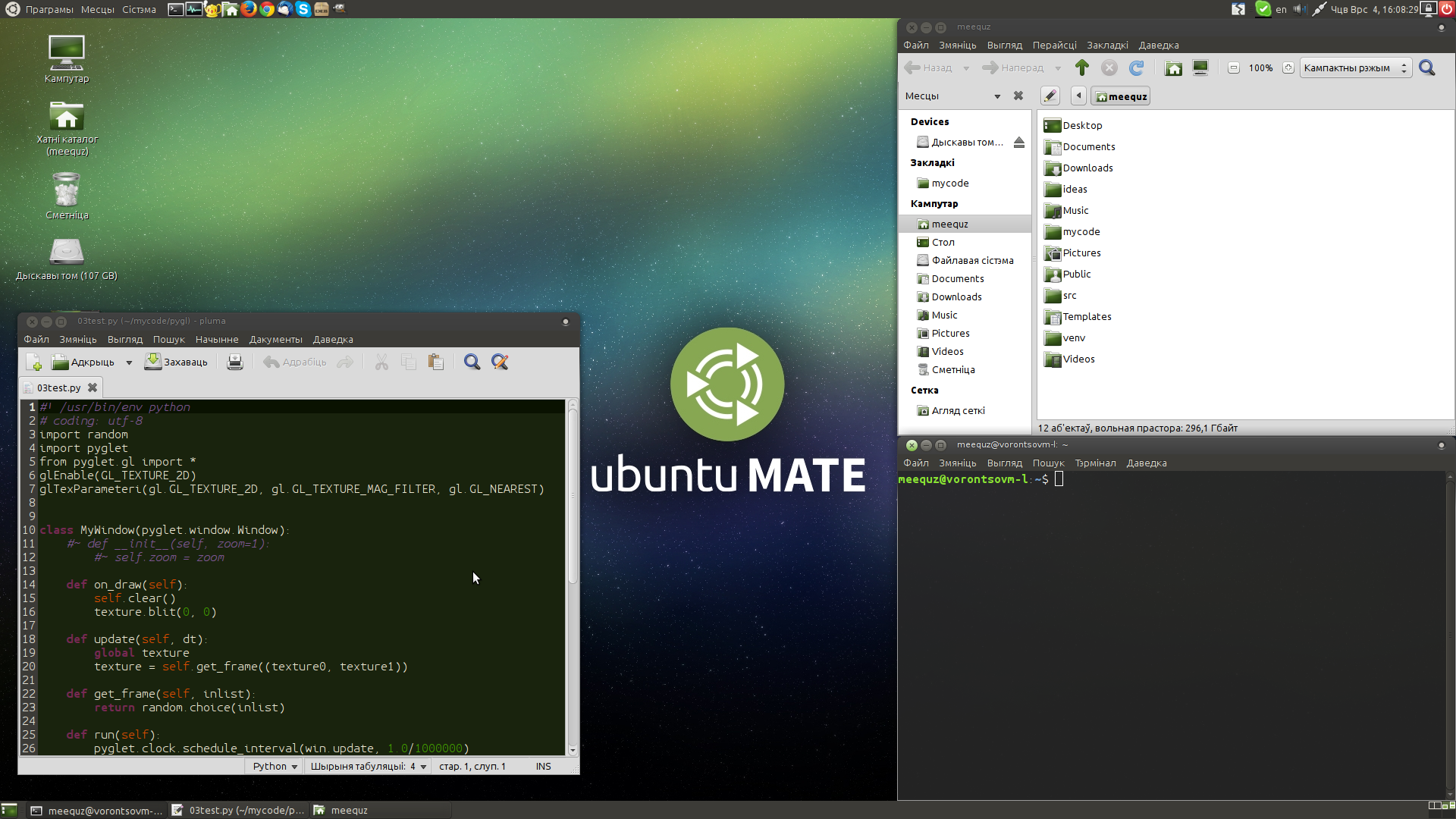This screenshot has width=1456, height=819.
Task: Launch Thunderbird mail from the top panel
Action: click(x=285, y=9)
